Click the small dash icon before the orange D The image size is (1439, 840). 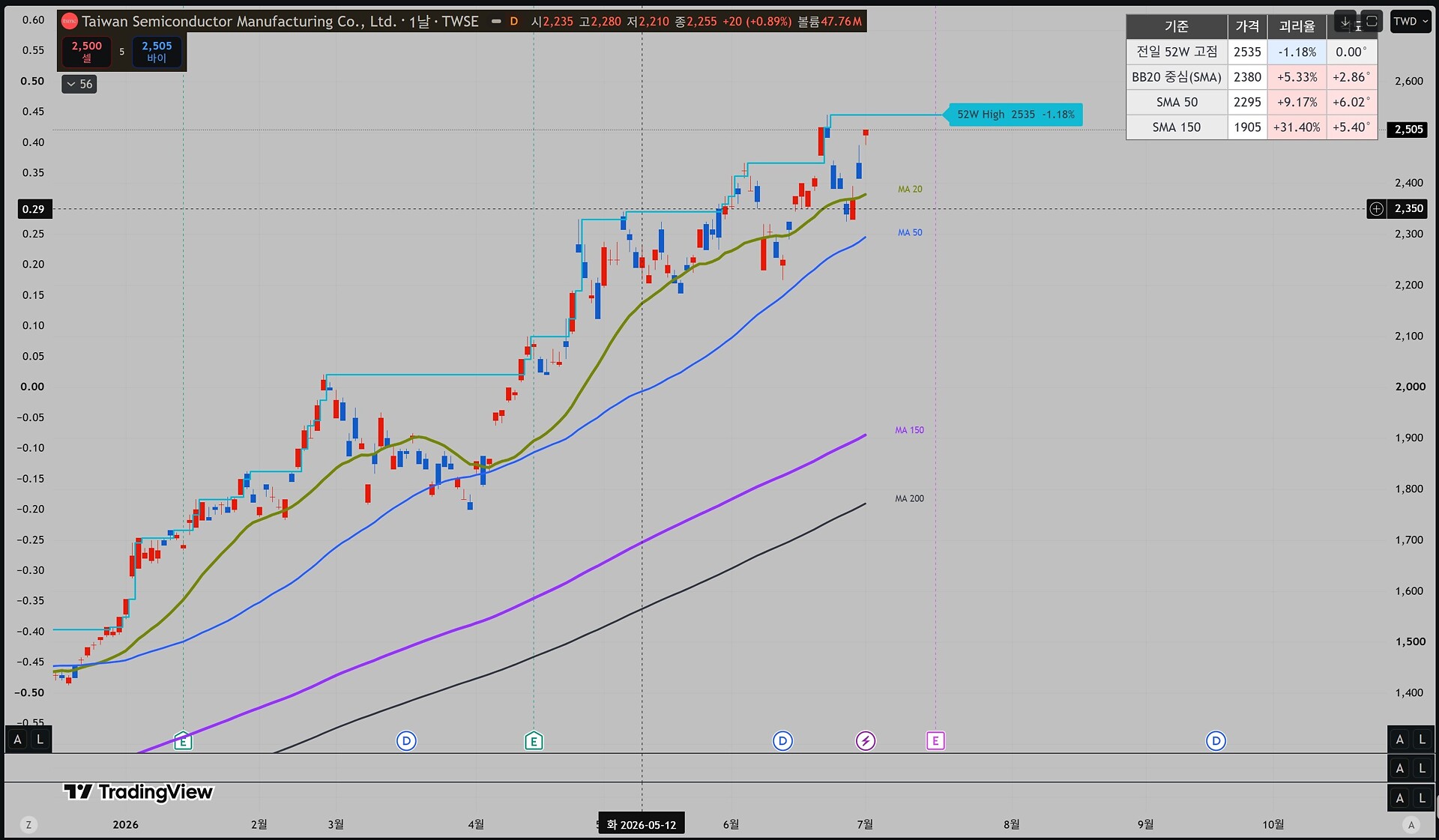pyautogui.click(x=496, y=22)
